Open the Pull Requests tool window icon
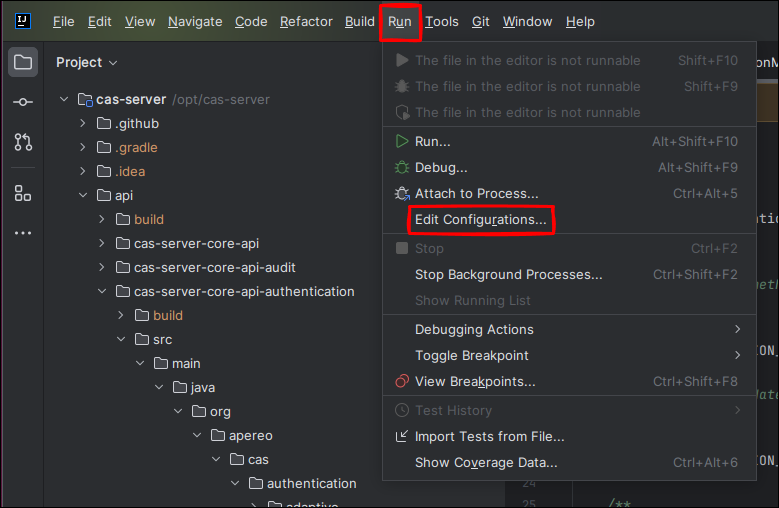Screen dimensions: 779x508 22,142
